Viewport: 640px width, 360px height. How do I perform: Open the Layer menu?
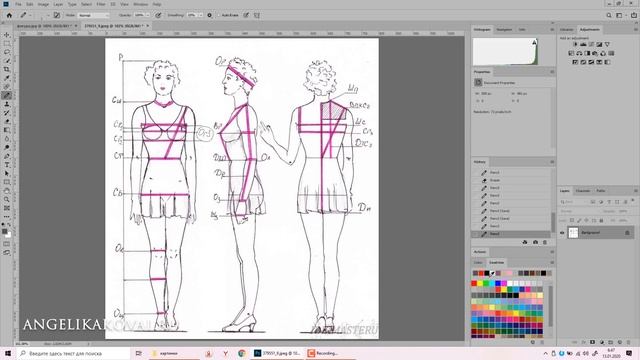(58, 4)
